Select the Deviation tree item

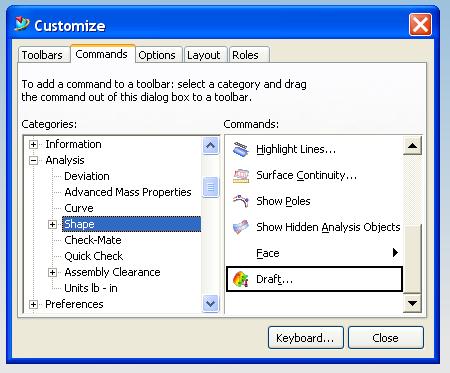(x=87, y=176)
